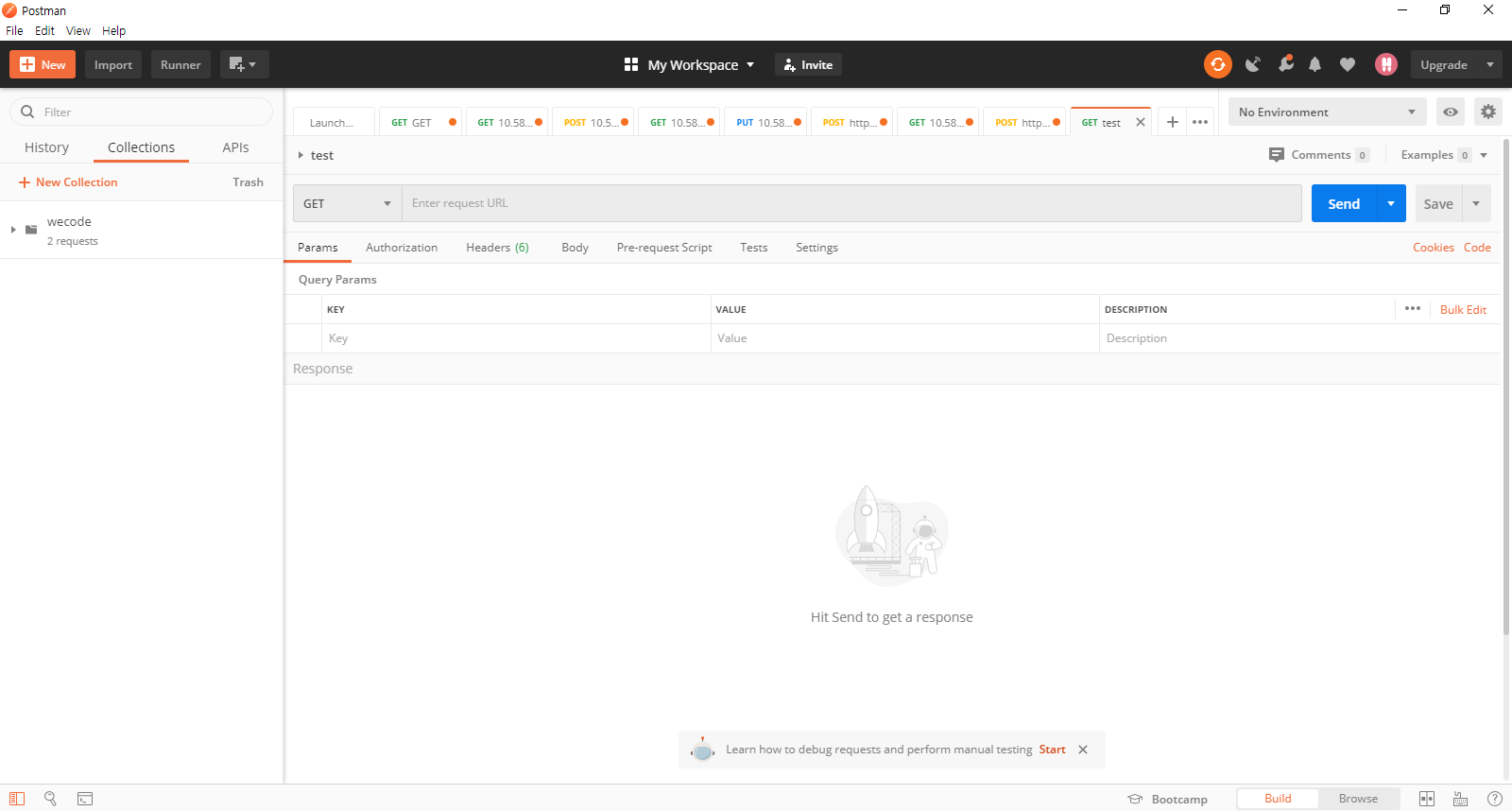The image size is (1512, 811).
Task: Open manage environments gear icon
Action: 1487,112
